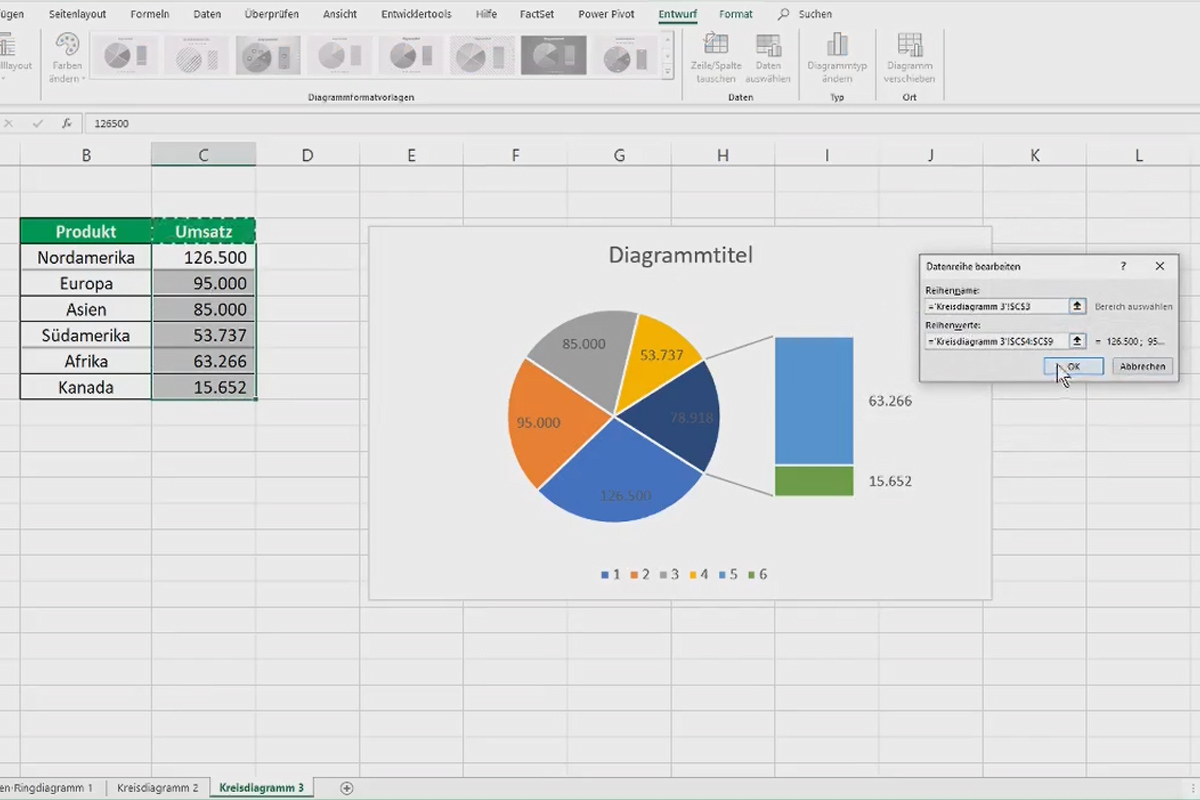Select the first chart style thumbnail
The width and height of the screenshot is (1200, 800).
[x=127, y=55]
